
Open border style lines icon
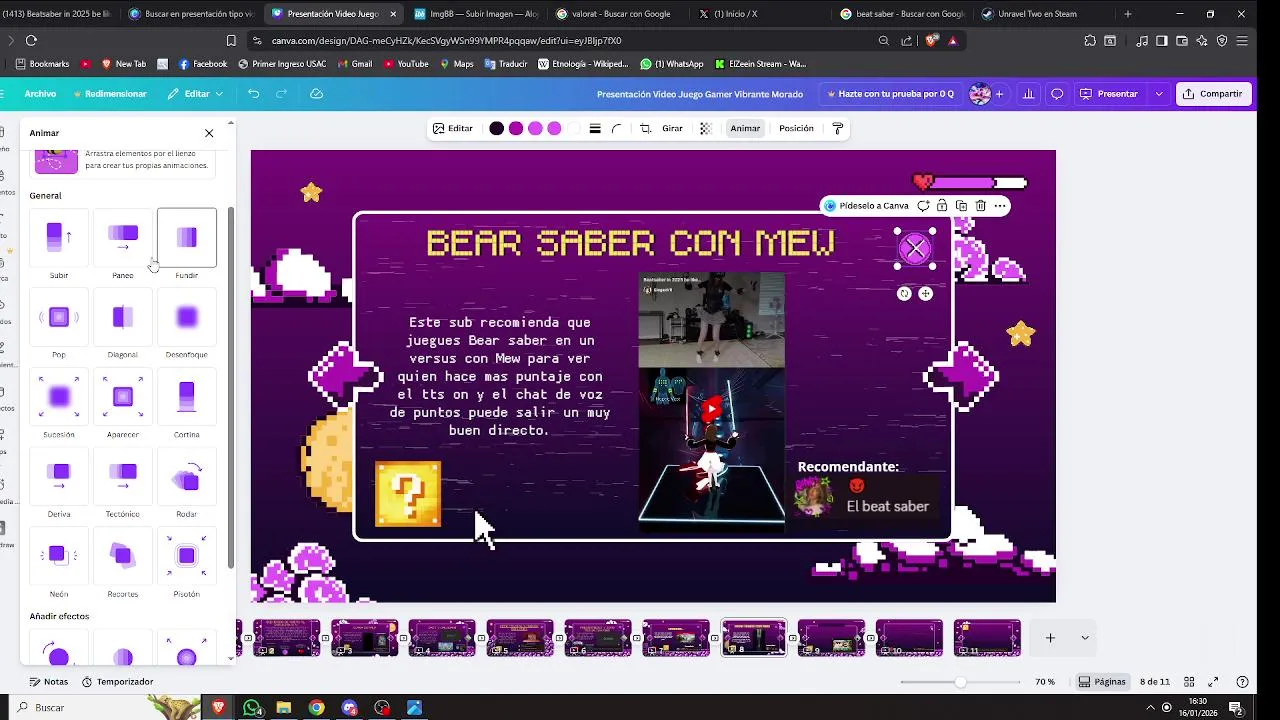pos(595,129)
